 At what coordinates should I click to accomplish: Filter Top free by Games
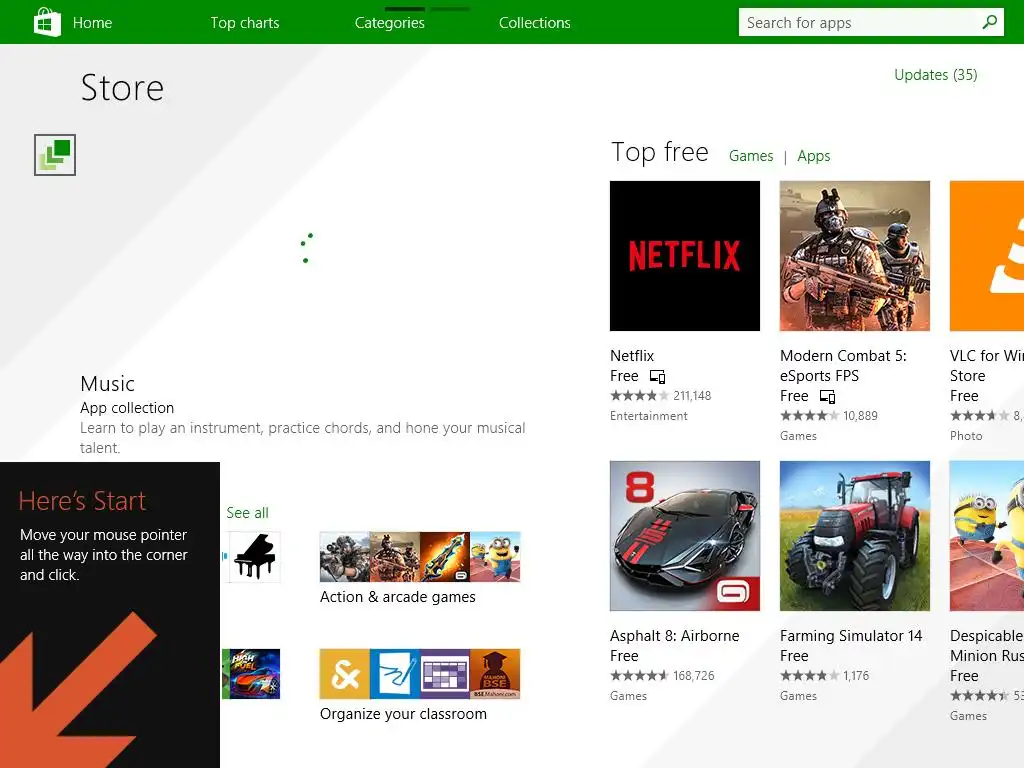751,156
